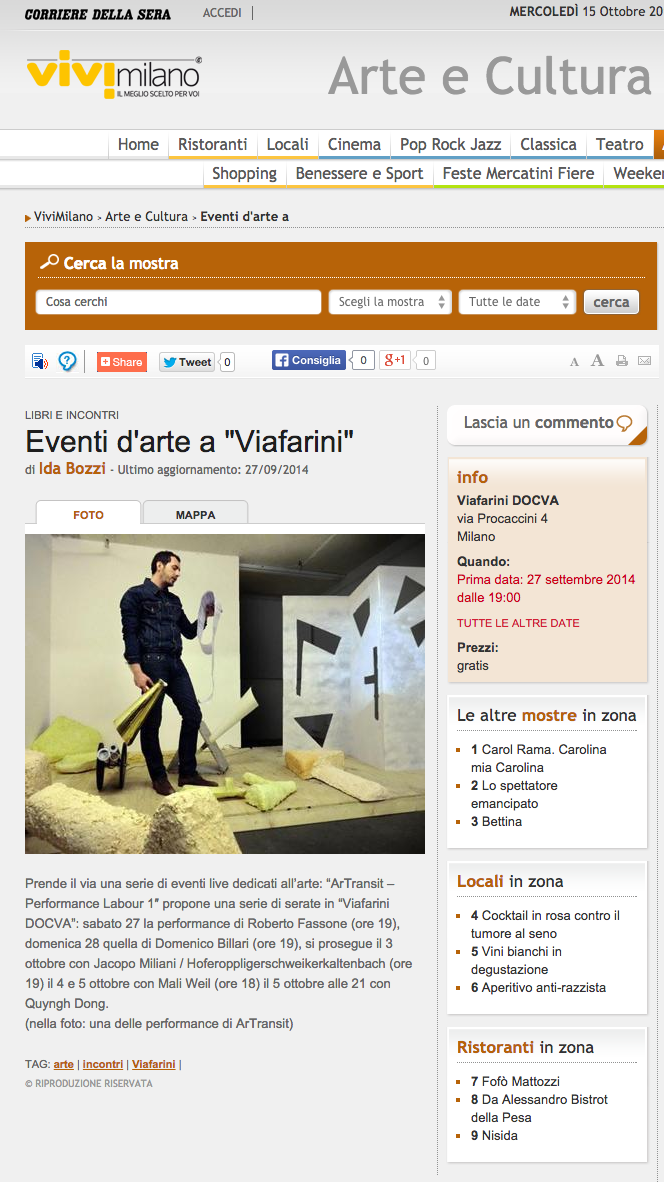Print the article using printer icon
Image resolution: width=664 pixels, height=1182 pixels.
pos(622,361)
